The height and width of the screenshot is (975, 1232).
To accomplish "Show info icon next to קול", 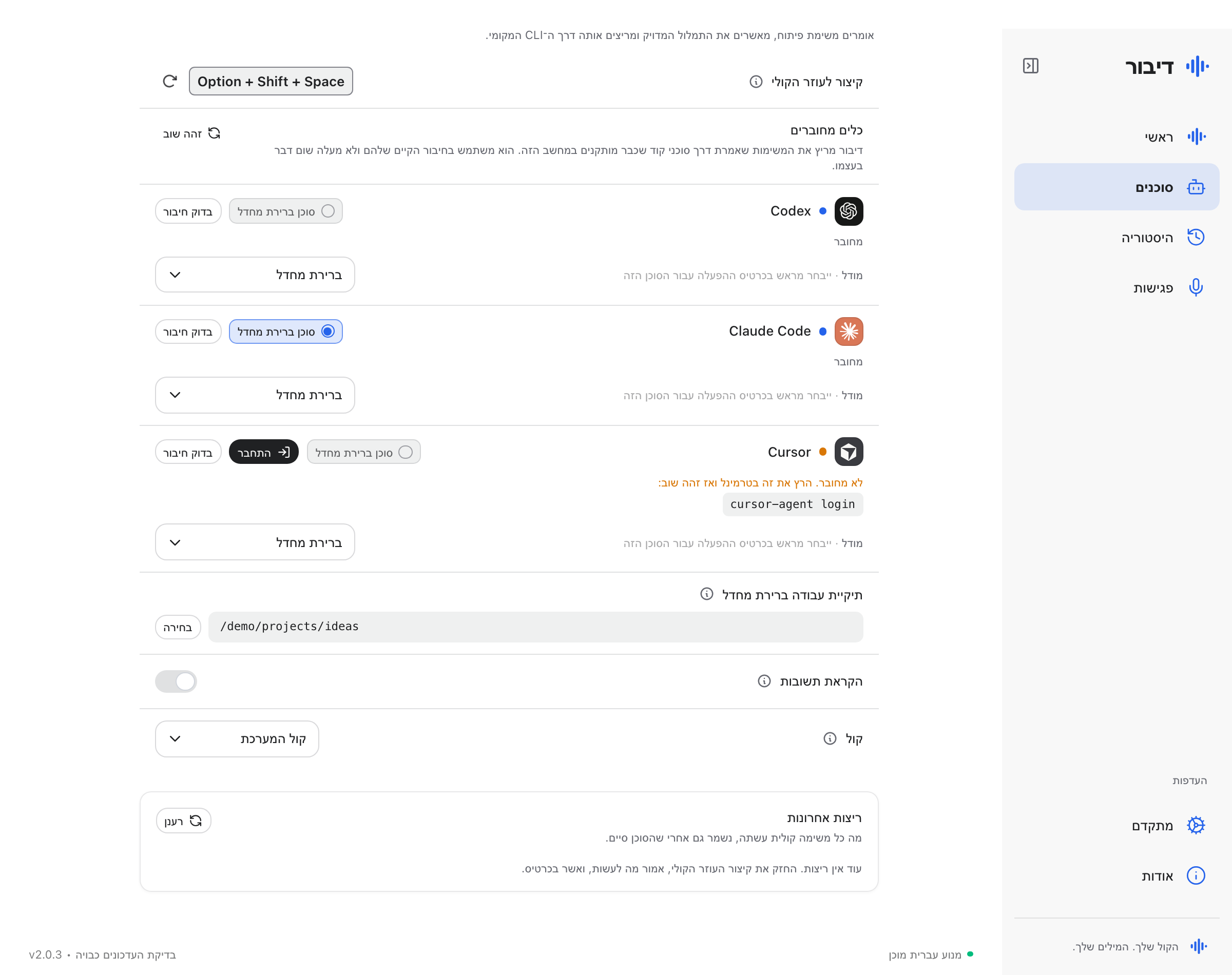I will (x=830, y=738).
